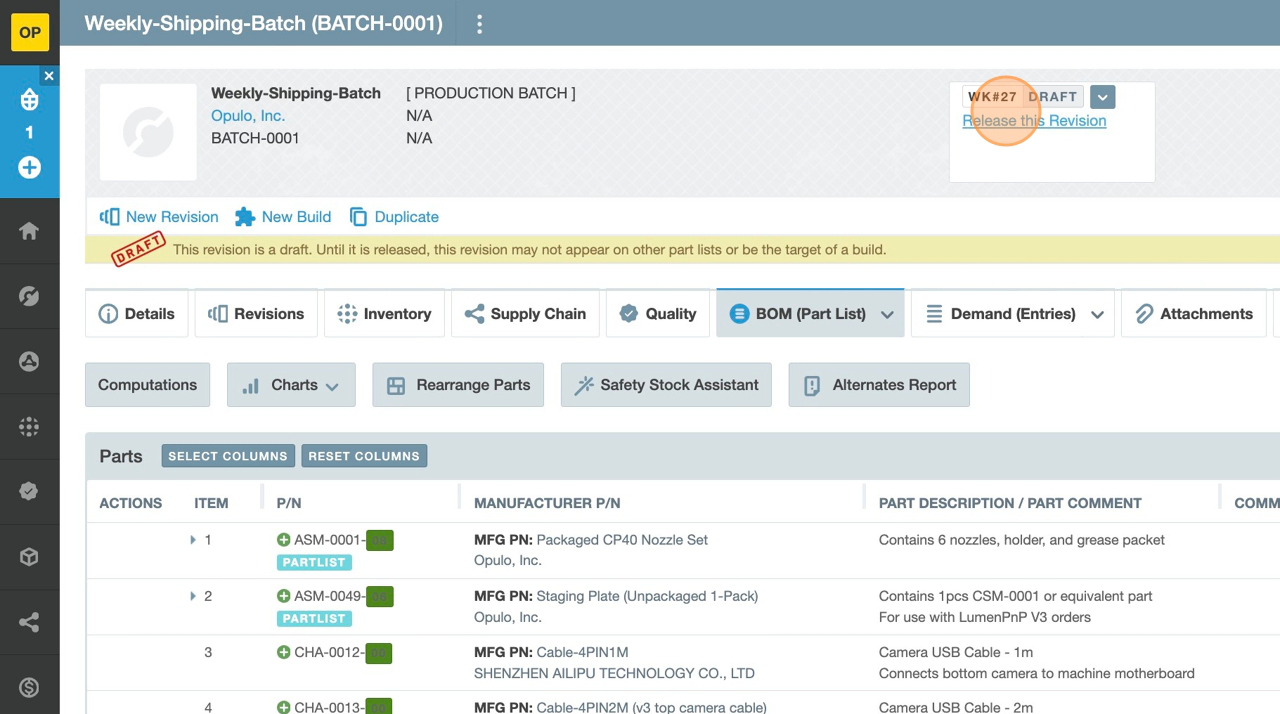
Task: Click the Release this Revision link
Action: pos(1034,121)
